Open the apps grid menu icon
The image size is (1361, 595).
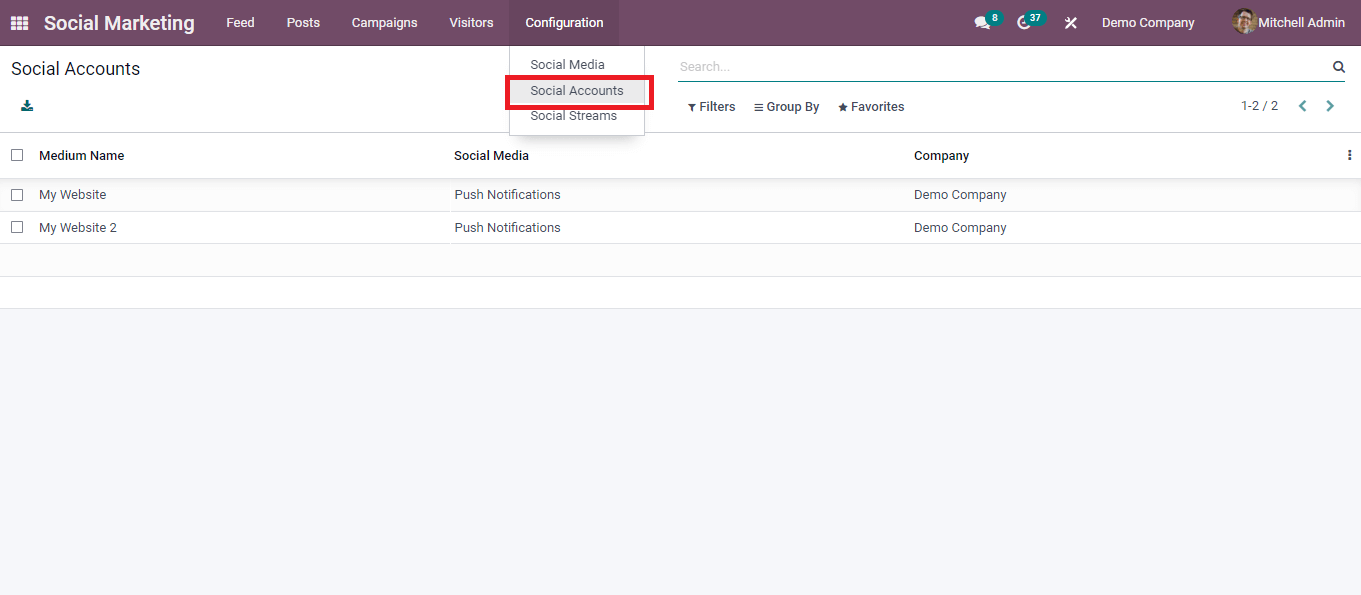click(x=19, y=23)
